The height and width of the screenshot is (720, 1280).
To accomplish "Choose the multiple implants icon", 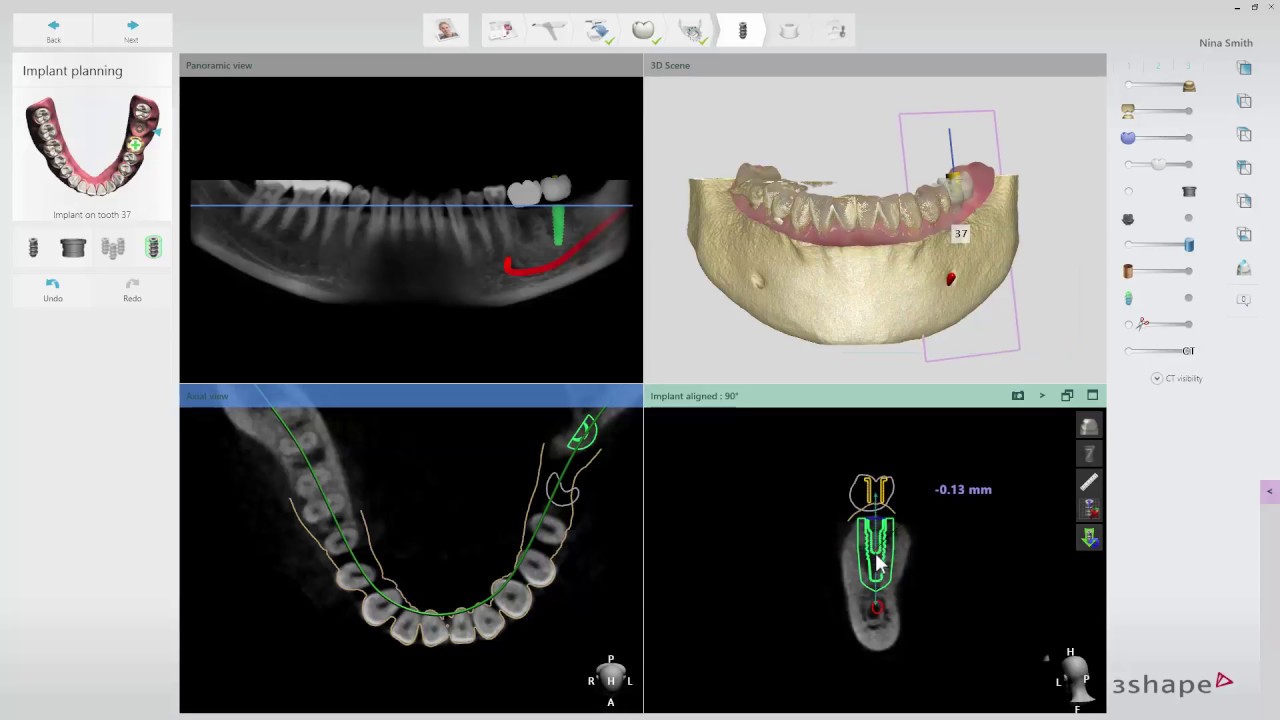I will click(x=113, y=248).
